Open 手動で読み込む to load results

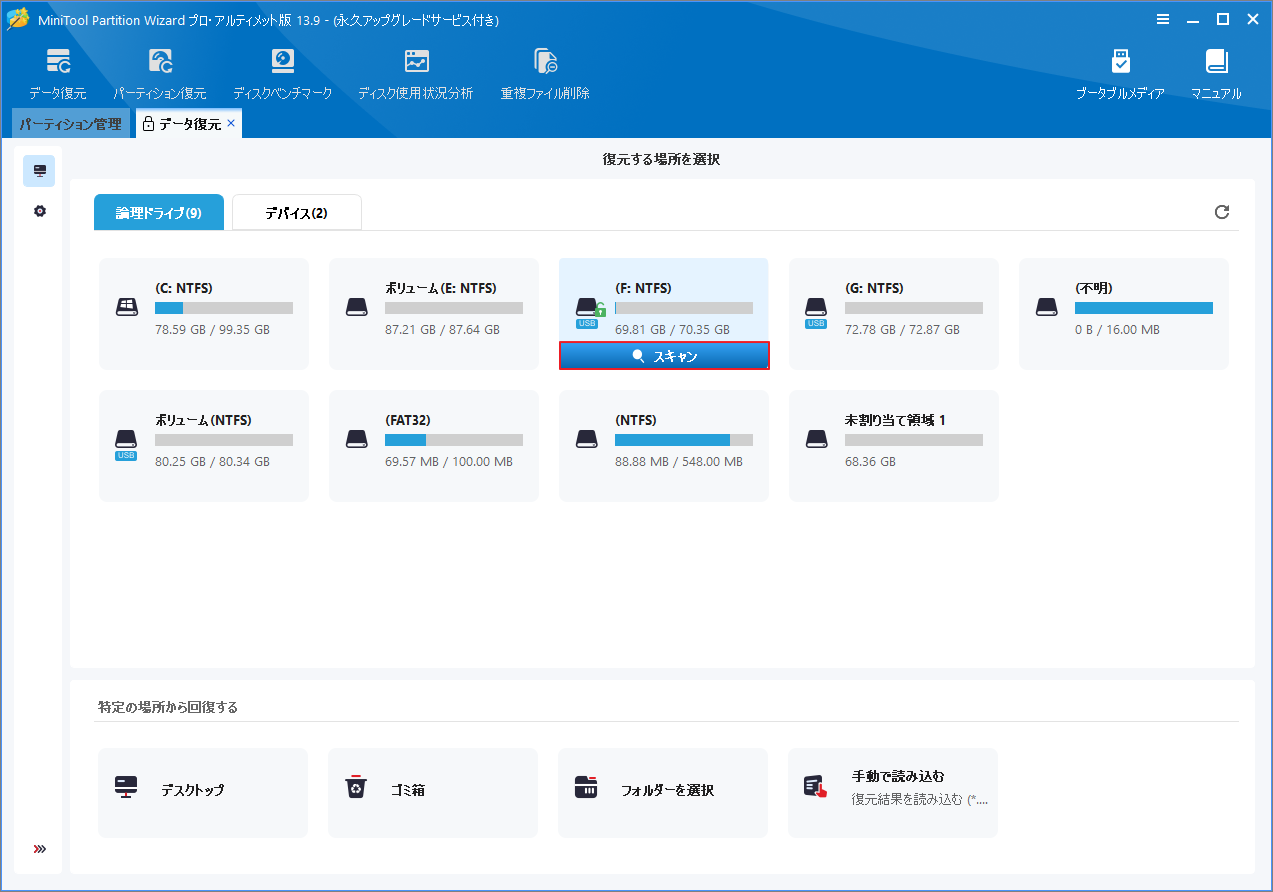pyautogui.click(x=893, y=792)
